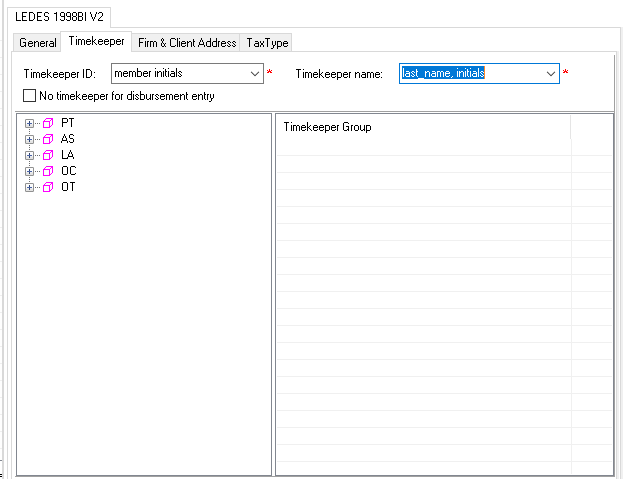Expand the AS tree node
The image size is (624, 479).
(x=29, y=139)
